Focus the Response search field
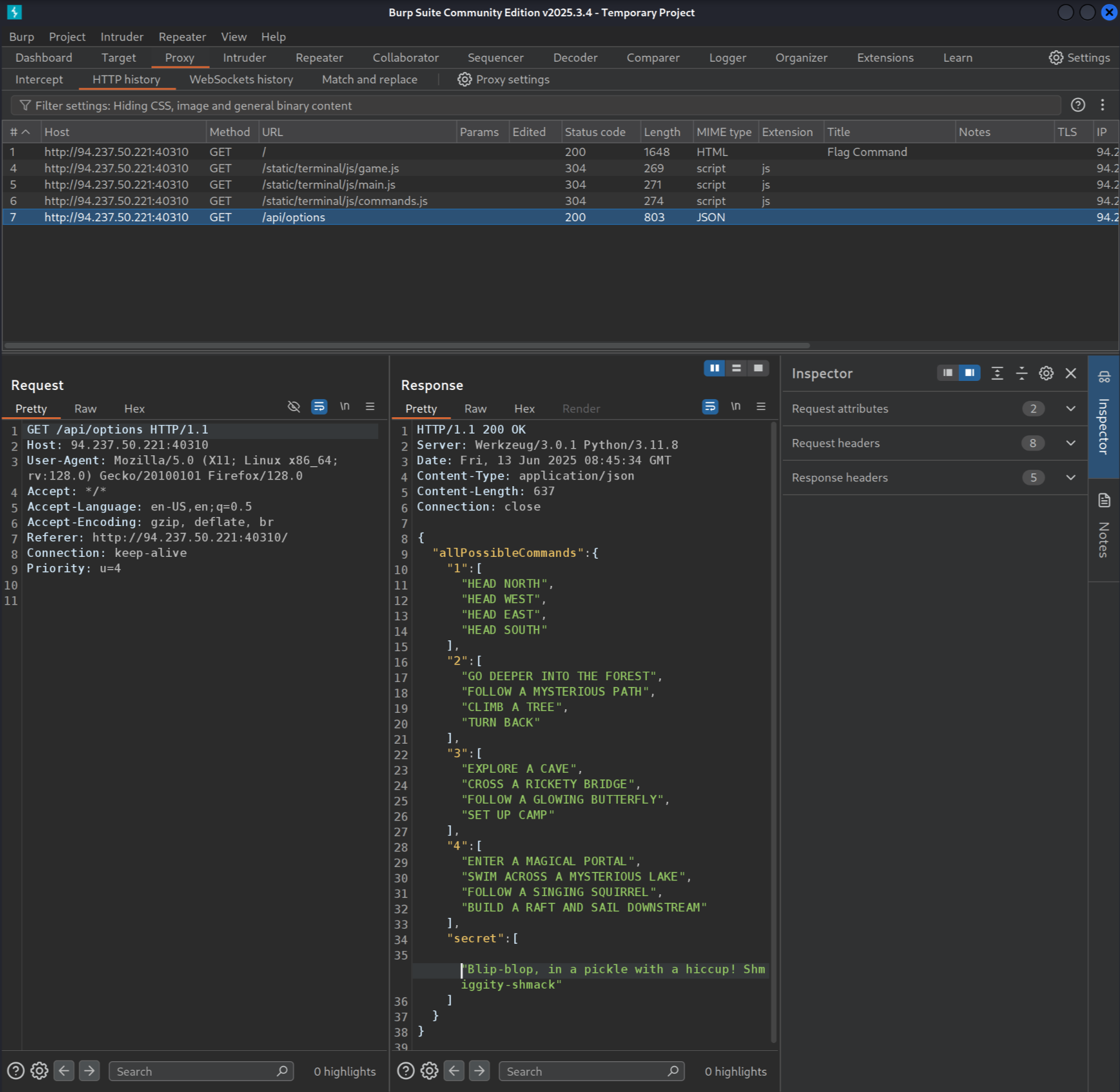Screen dimensions: 1120x1092 [591, 1071]
